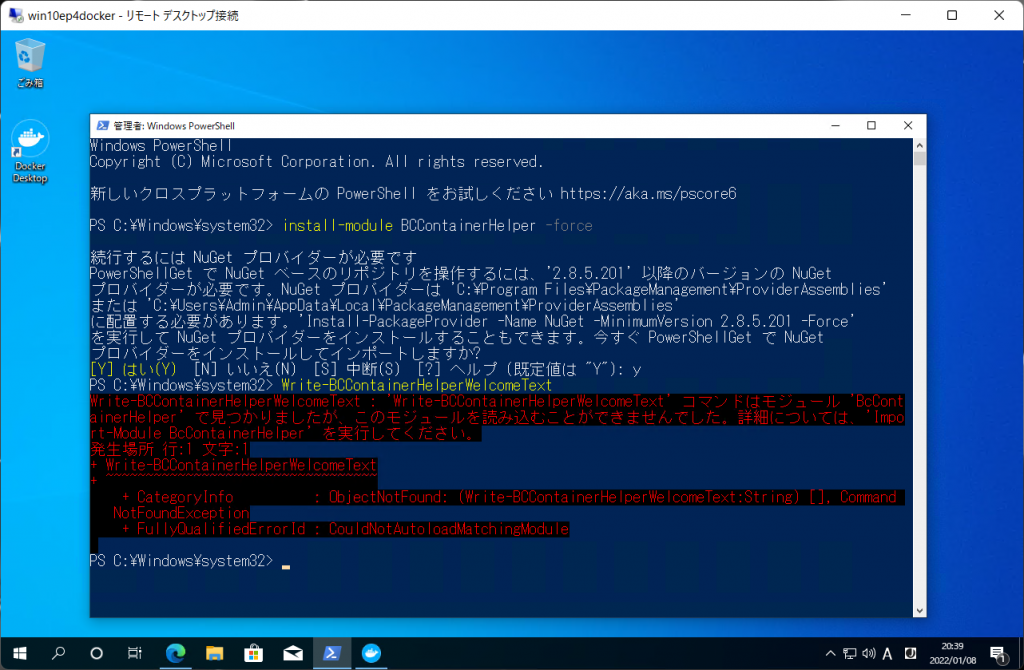The width and height of the screenshot is (1024, 670).
Task: Click the https://aka.ms/pscore6 URL text
Action: tap(648, 193)
